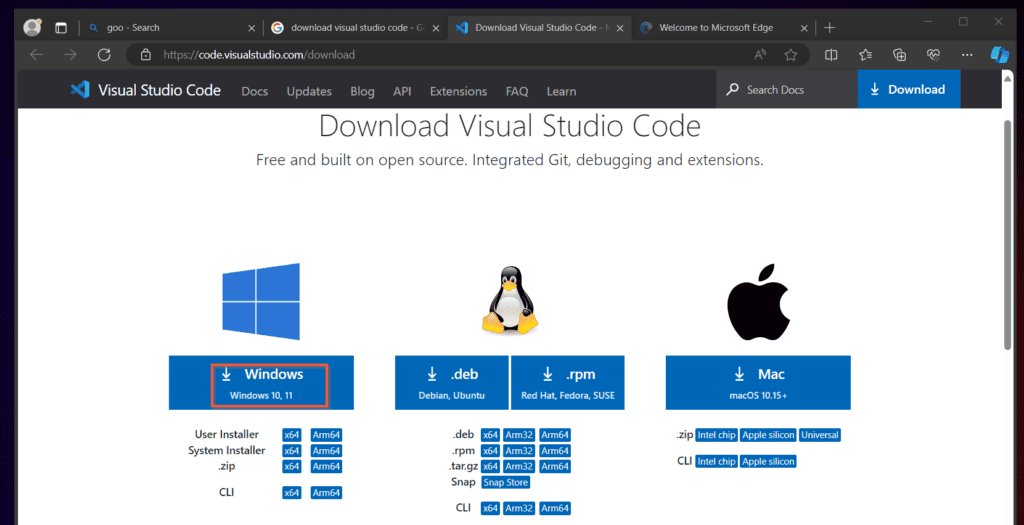Select System Installer Arm64 link
The height and width of the screenshot is (525, 1024).
tap(326, 451)
